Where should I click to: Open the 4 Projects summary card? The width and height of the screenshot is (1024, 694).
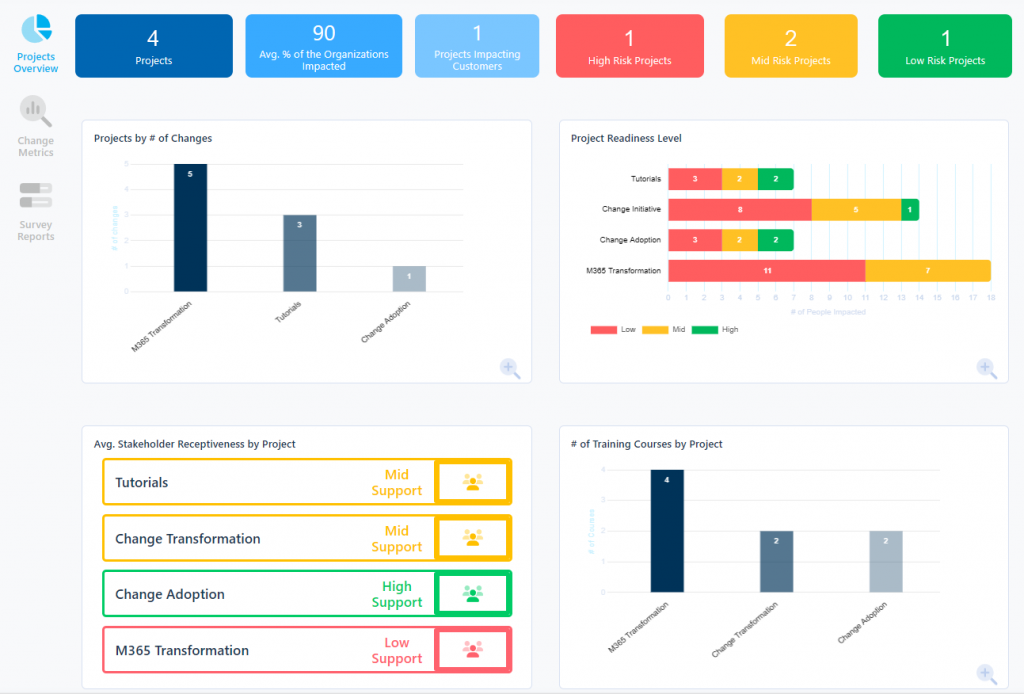tap(153, 45)
